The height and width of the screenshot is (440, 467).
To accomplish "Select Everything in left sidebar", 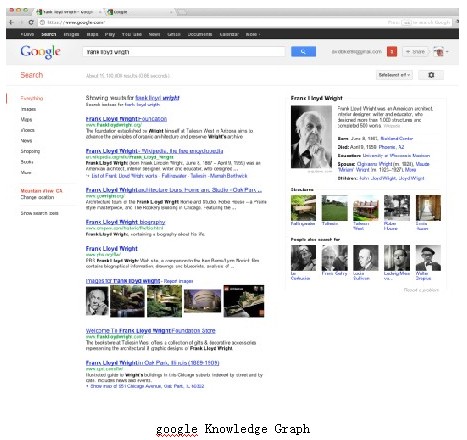I will click(32, 98).
